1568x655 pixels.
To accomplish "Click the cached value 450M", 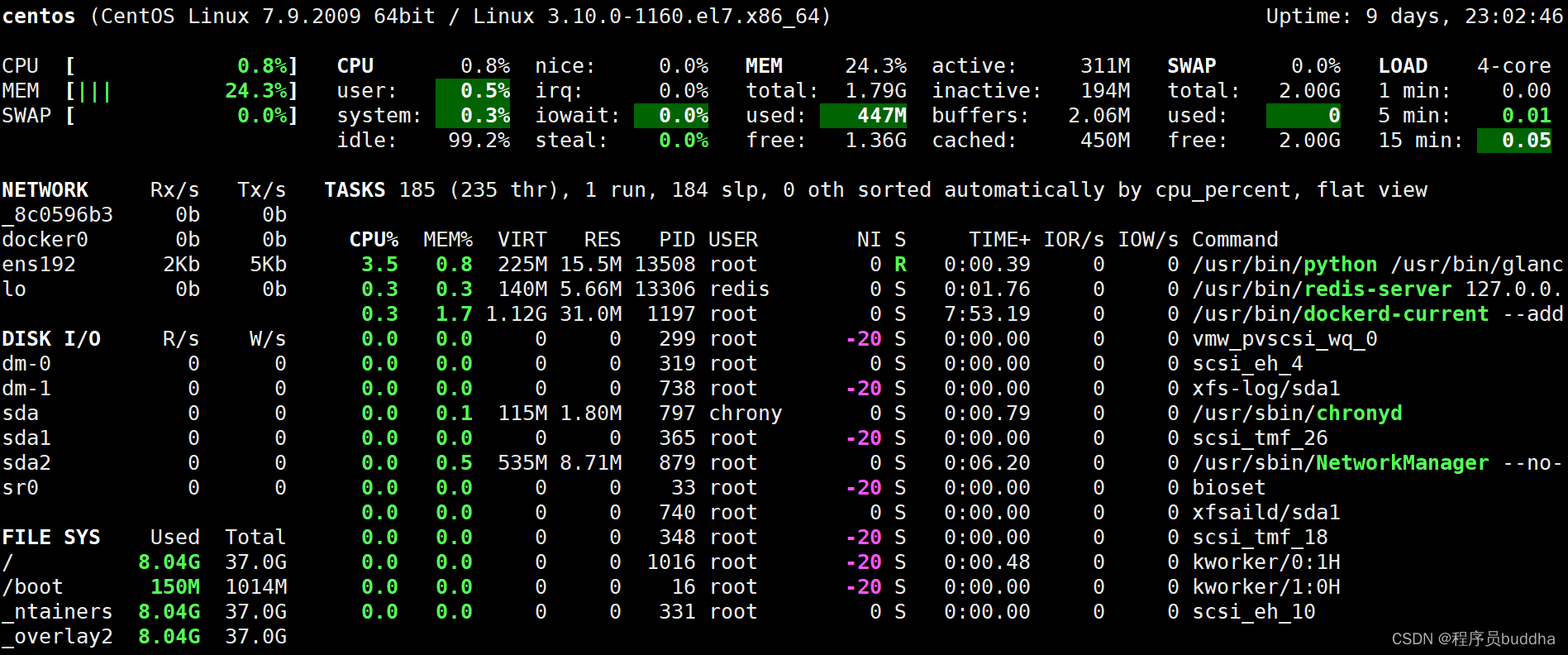I will [x=1105, y=141].
